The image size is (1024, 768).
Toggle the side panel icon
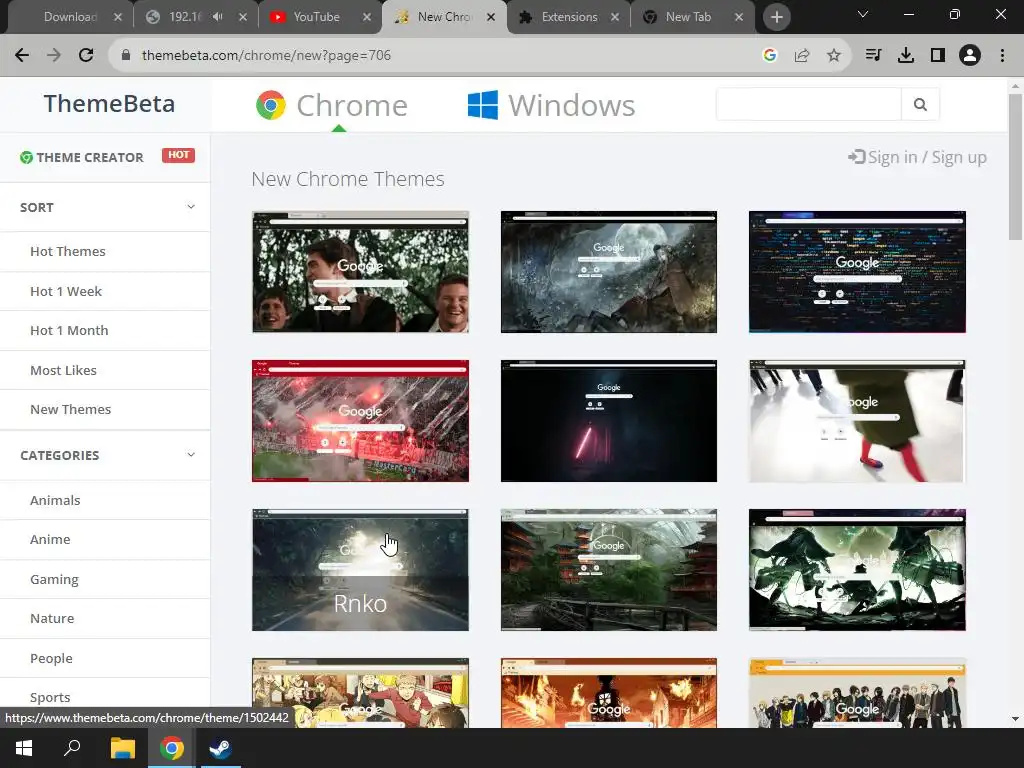click(938, 56)
